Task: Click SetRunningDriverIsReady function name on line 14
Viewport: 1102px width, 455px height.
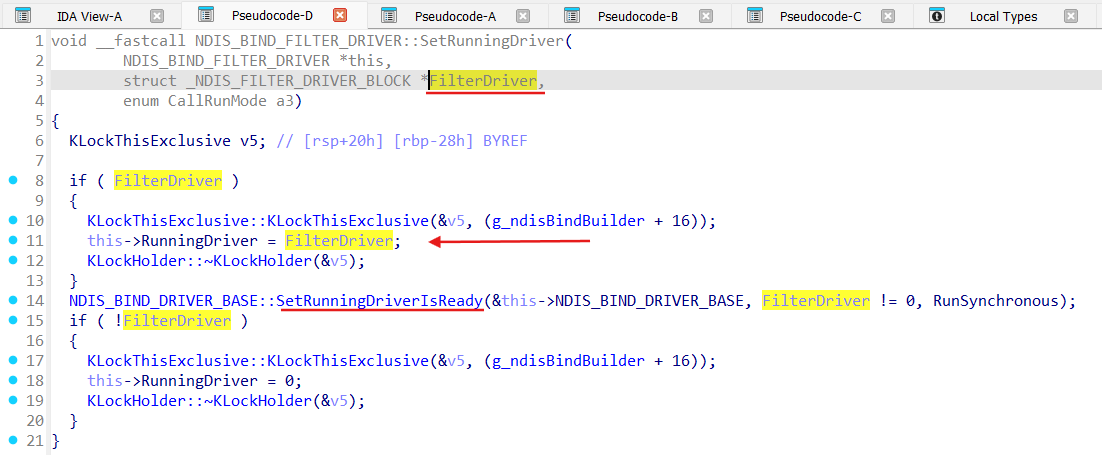Action: coord(380,301)
